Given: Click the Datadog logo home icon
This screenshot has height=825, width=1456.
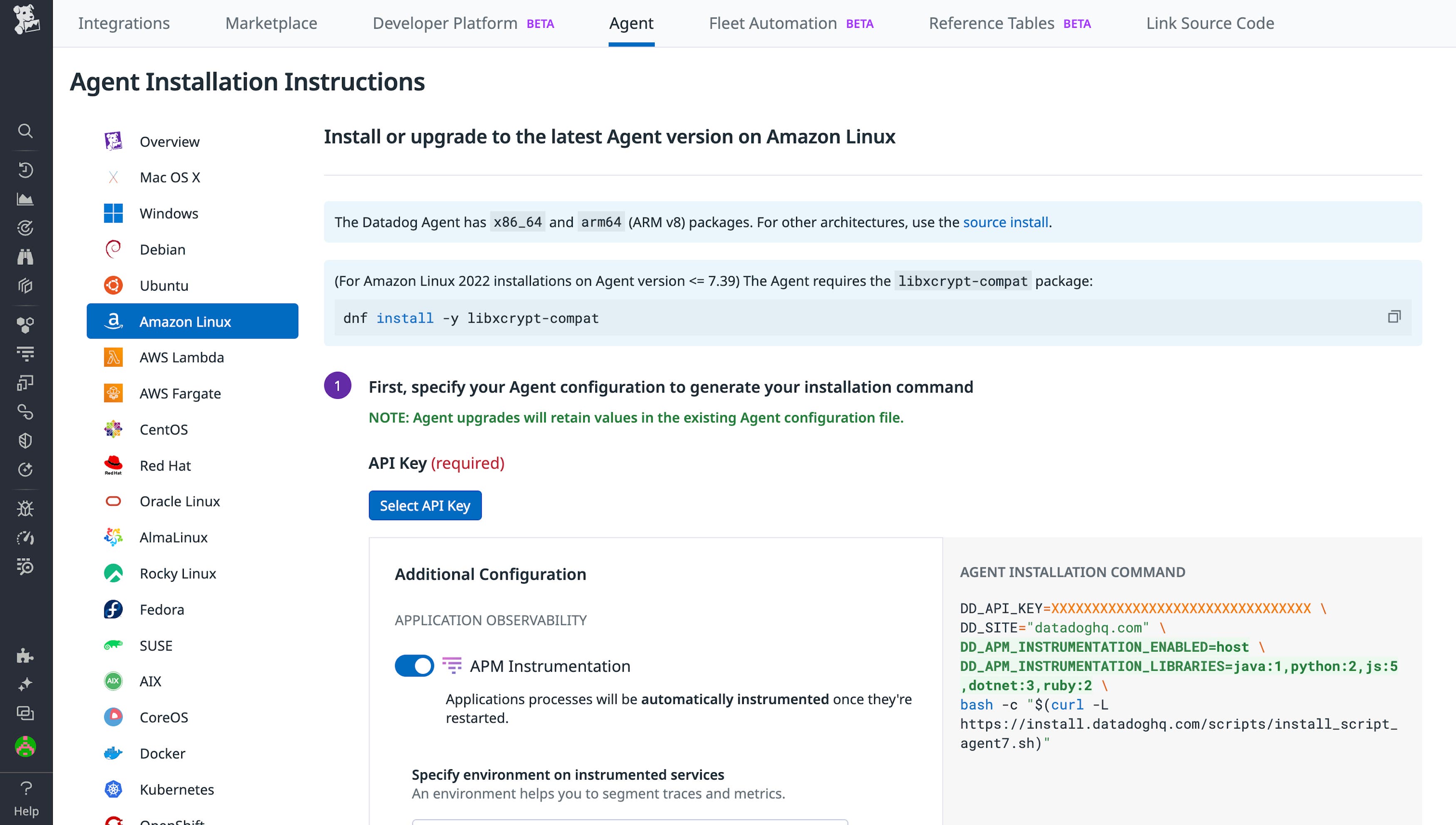Looking at the screenshot, I should [26, 20].
